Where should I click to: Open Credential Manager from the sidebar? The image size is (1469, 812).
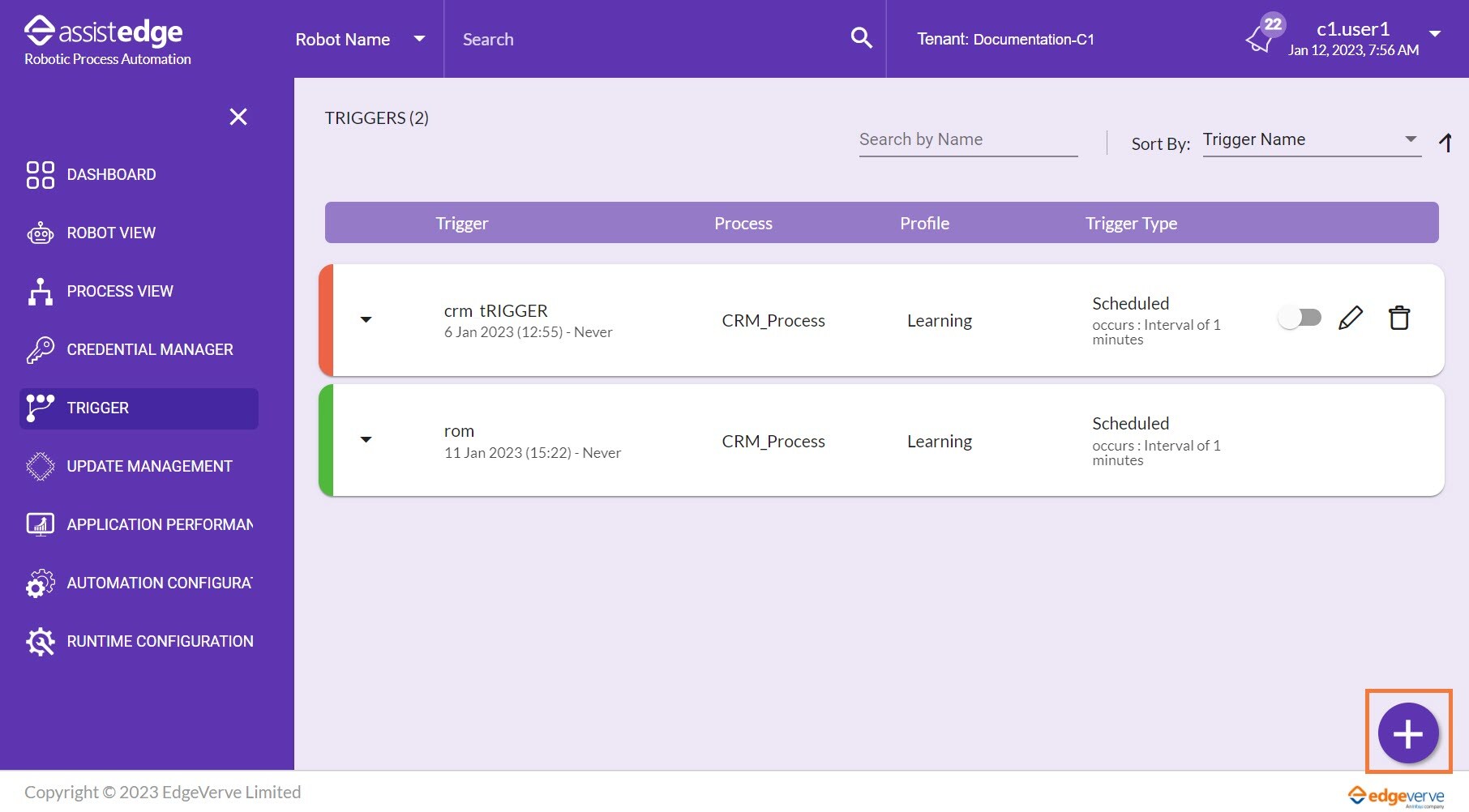pyautogui.click(x=149, y=350)
